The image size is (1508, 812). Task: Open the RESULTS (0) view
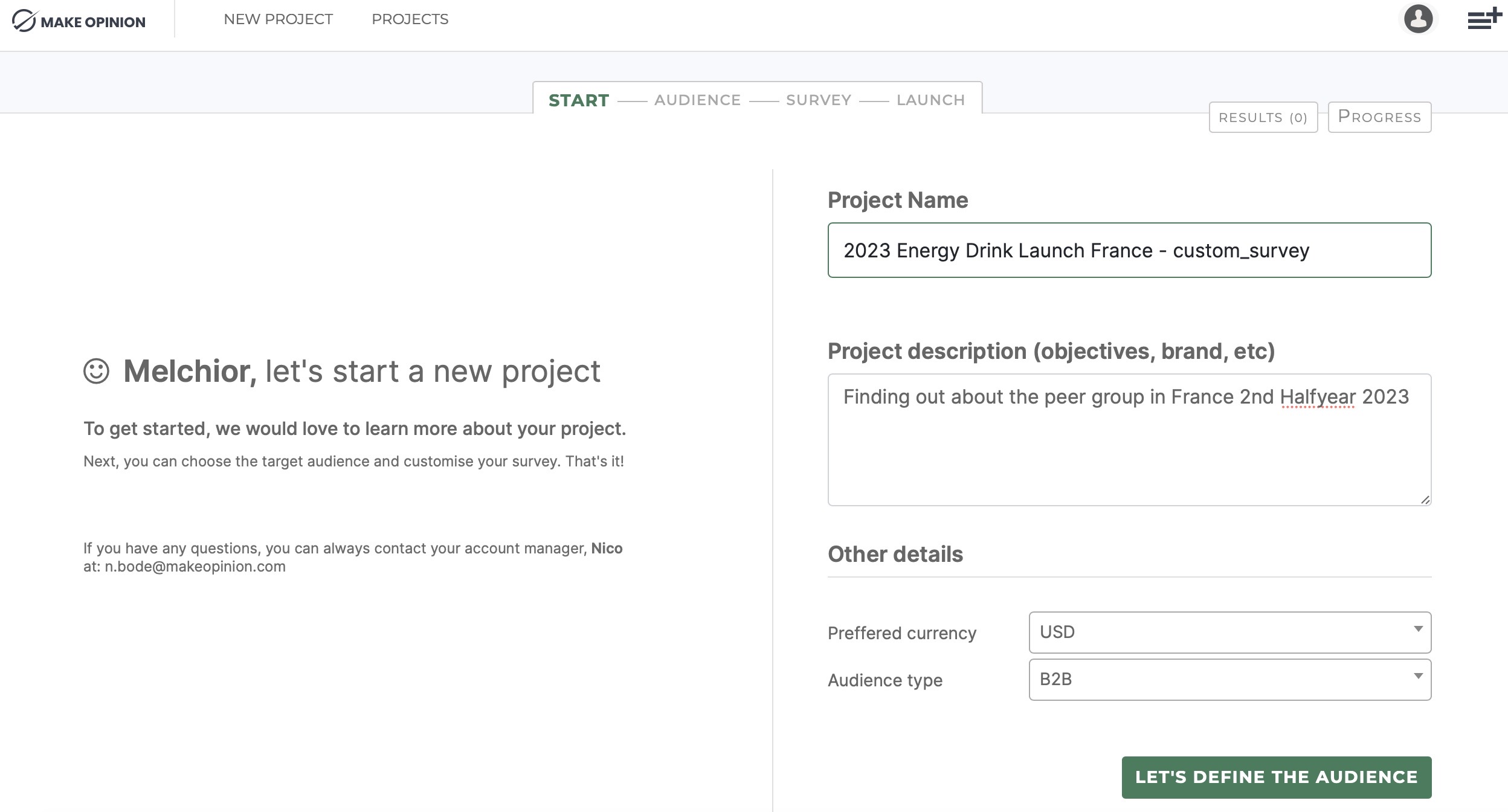pyautogui.click(x=1263, y=117)
